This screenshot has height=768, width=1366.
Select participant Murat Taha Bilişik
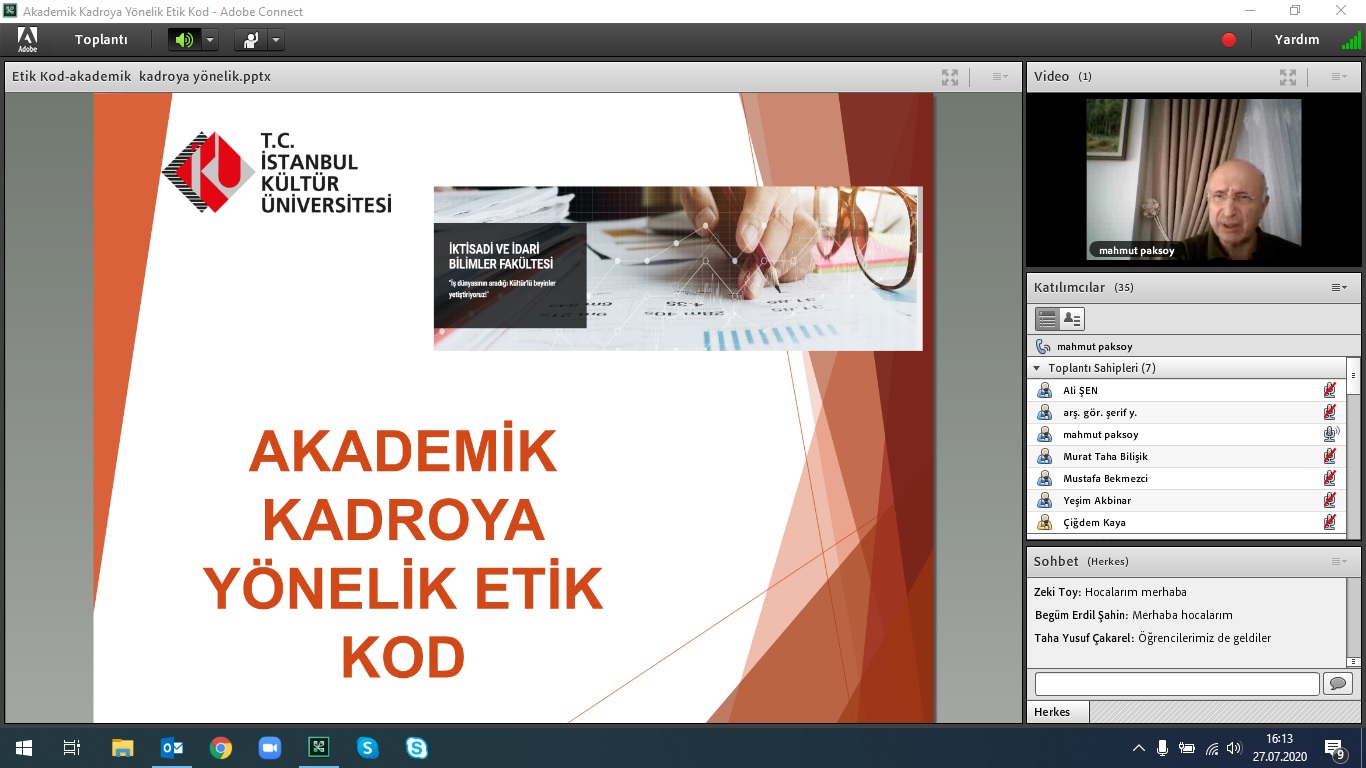(1105, 456)
